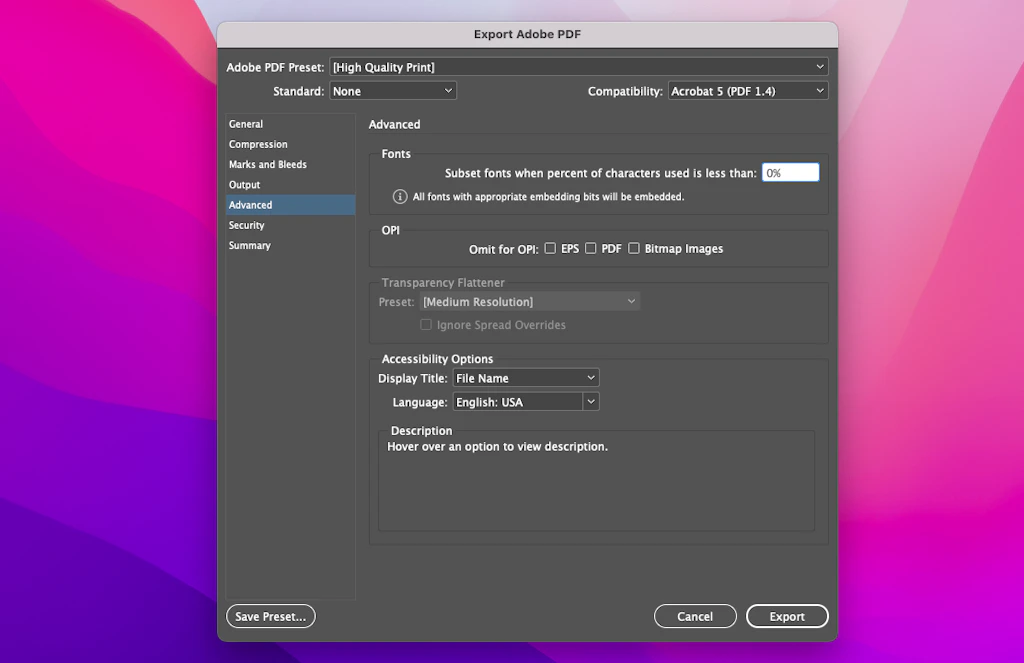1024x663 pixels.
Task: Open the Display Title dropdown
Action: [x=526, y=378]
